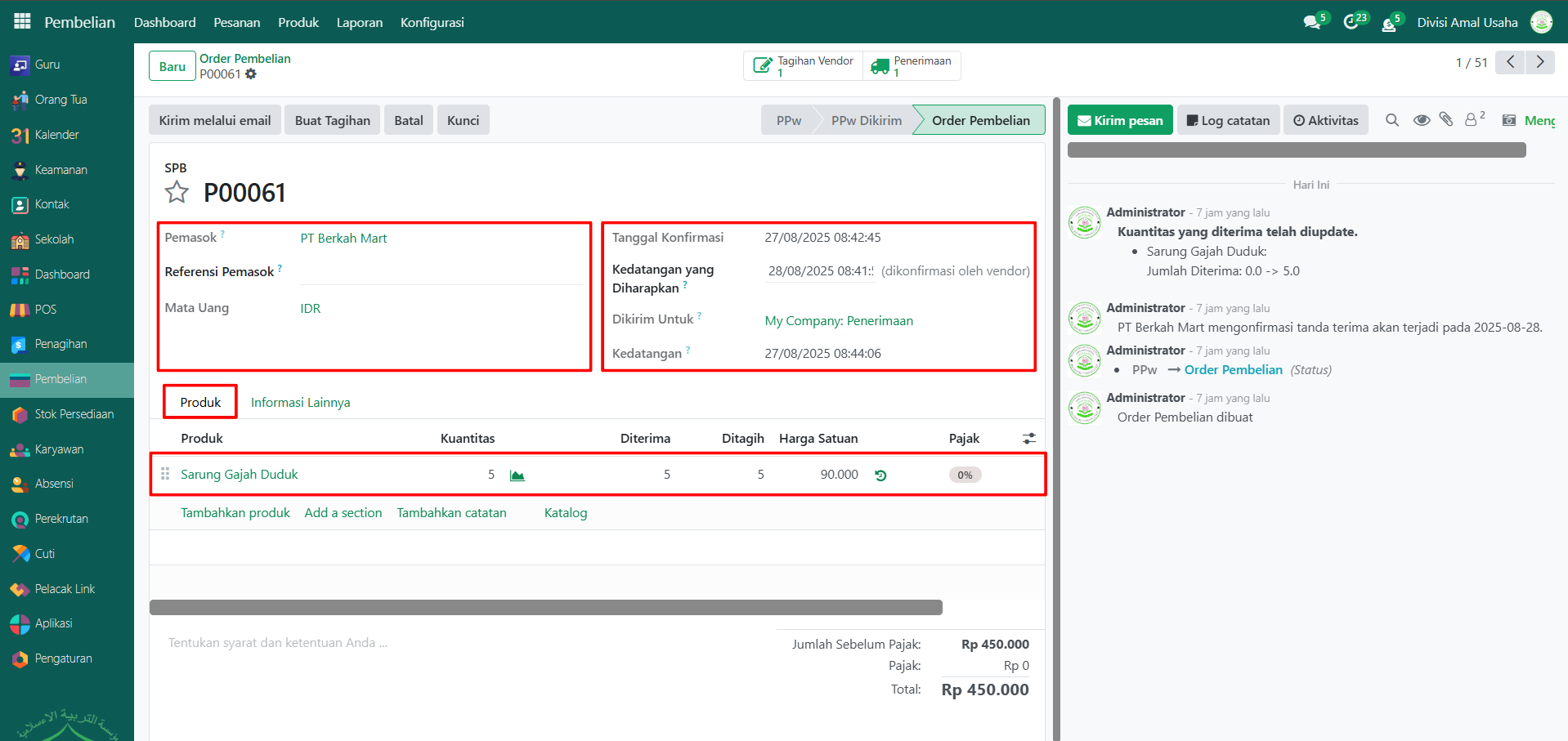Go to the next record arrow

point(1540,62)
